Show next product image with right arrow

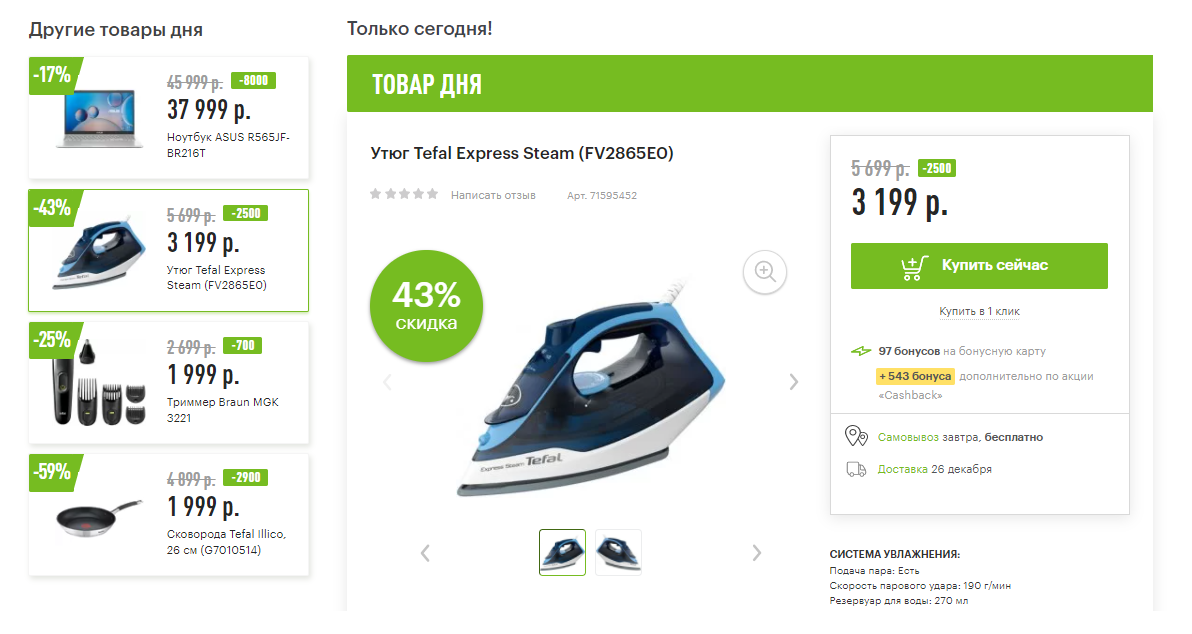click(794, 381)
